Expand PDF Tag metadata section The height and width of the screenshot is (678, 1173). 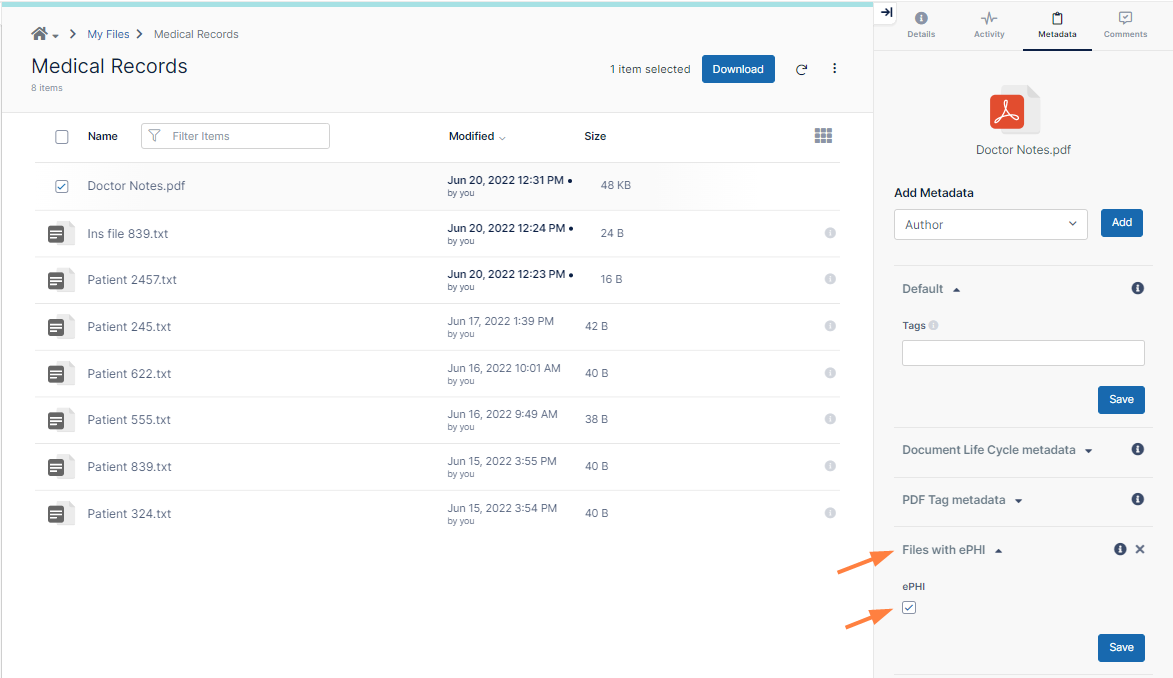pos(961,500)
